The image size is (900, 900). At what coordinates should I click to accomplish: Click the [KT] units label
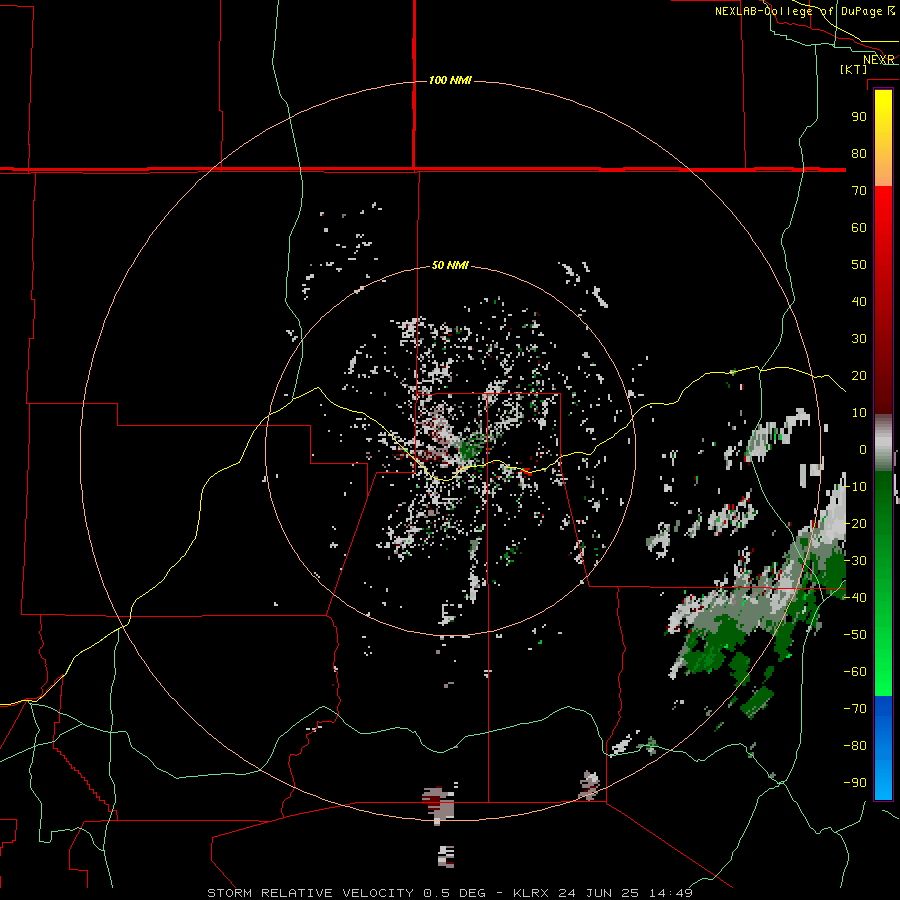coord(854,69)
